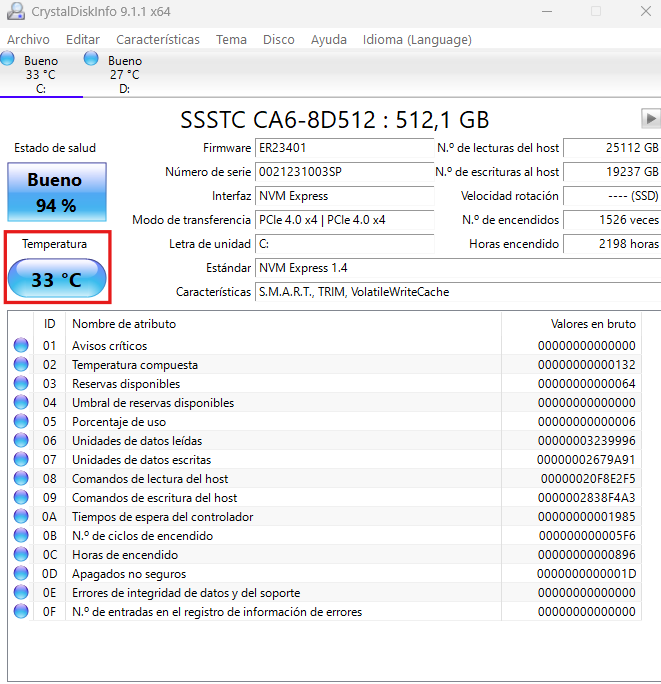Open the Archivo menu
Viewport: 661px width, 684px height.
(28, 40)
